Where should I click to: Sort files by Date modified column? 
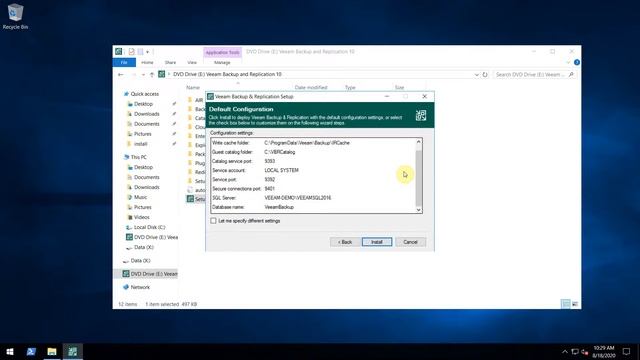pyautogui.click(x=311, y=87)
